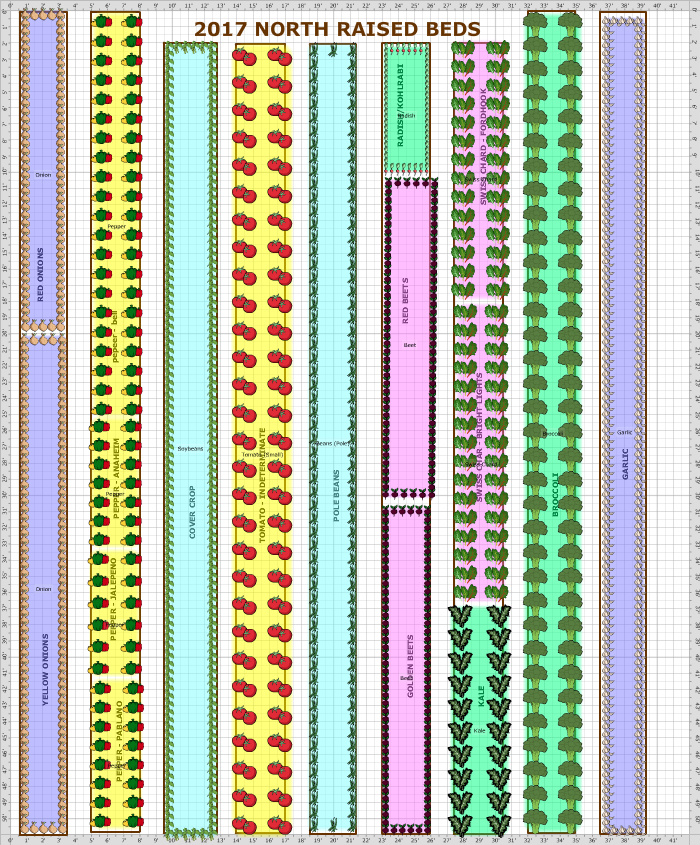Click the Soybeans plant name label
Viewport: 700px width, 845px height.
[190, 449]
